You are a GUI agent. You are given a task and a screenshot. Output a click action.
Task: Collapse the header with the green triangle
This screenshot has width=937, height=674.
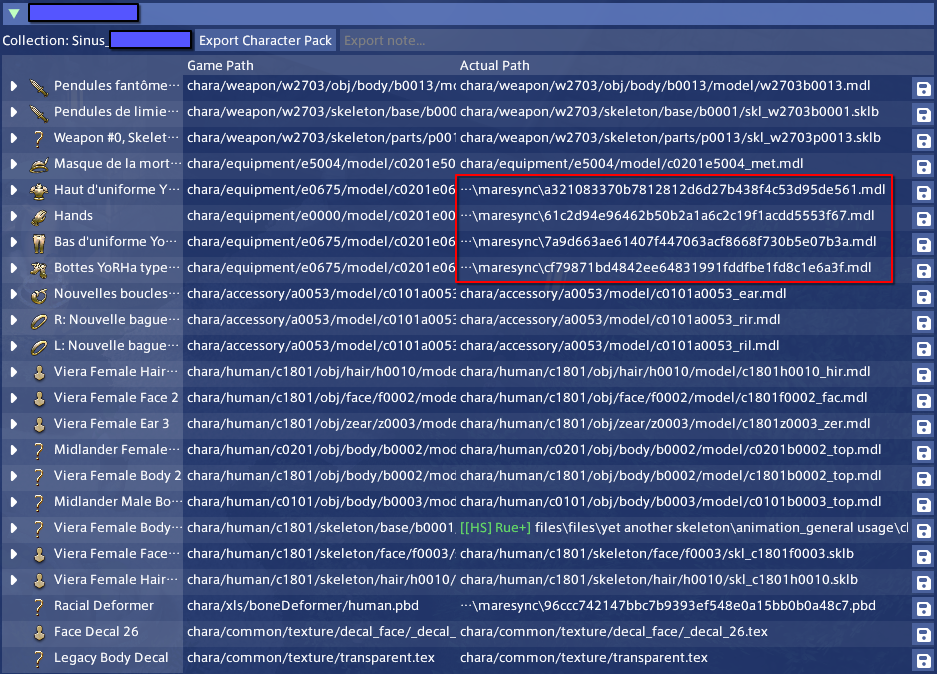[14, 13]
